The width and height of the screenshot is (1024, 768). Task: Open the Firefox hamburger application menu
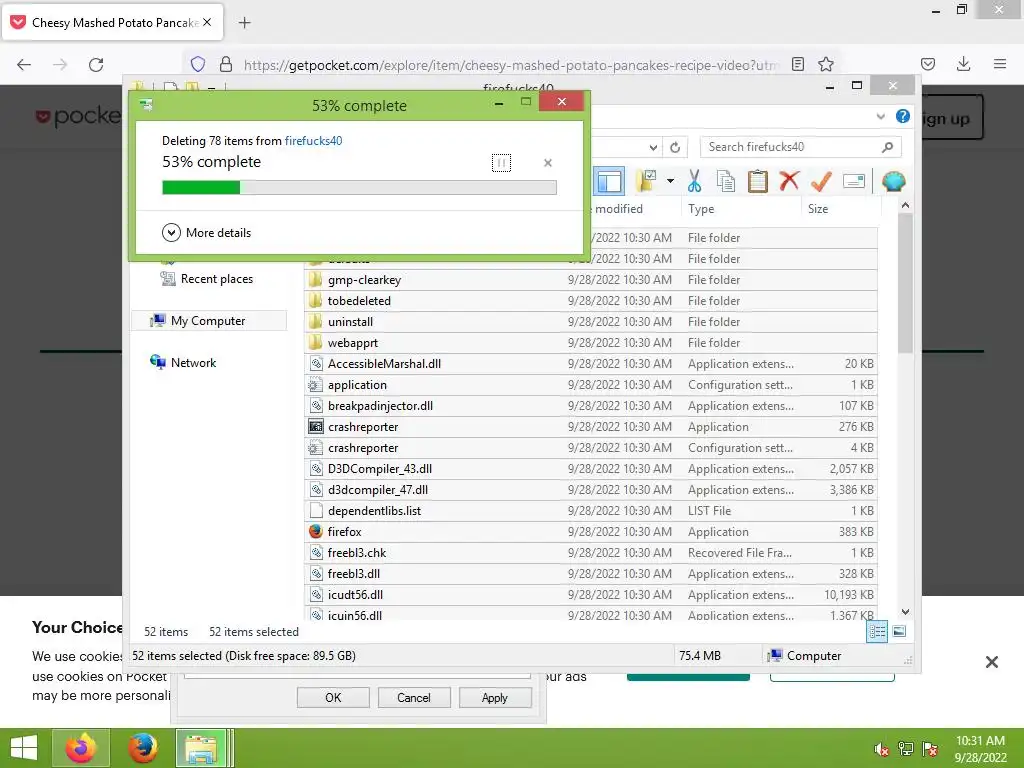click(x=1000, y=64)
